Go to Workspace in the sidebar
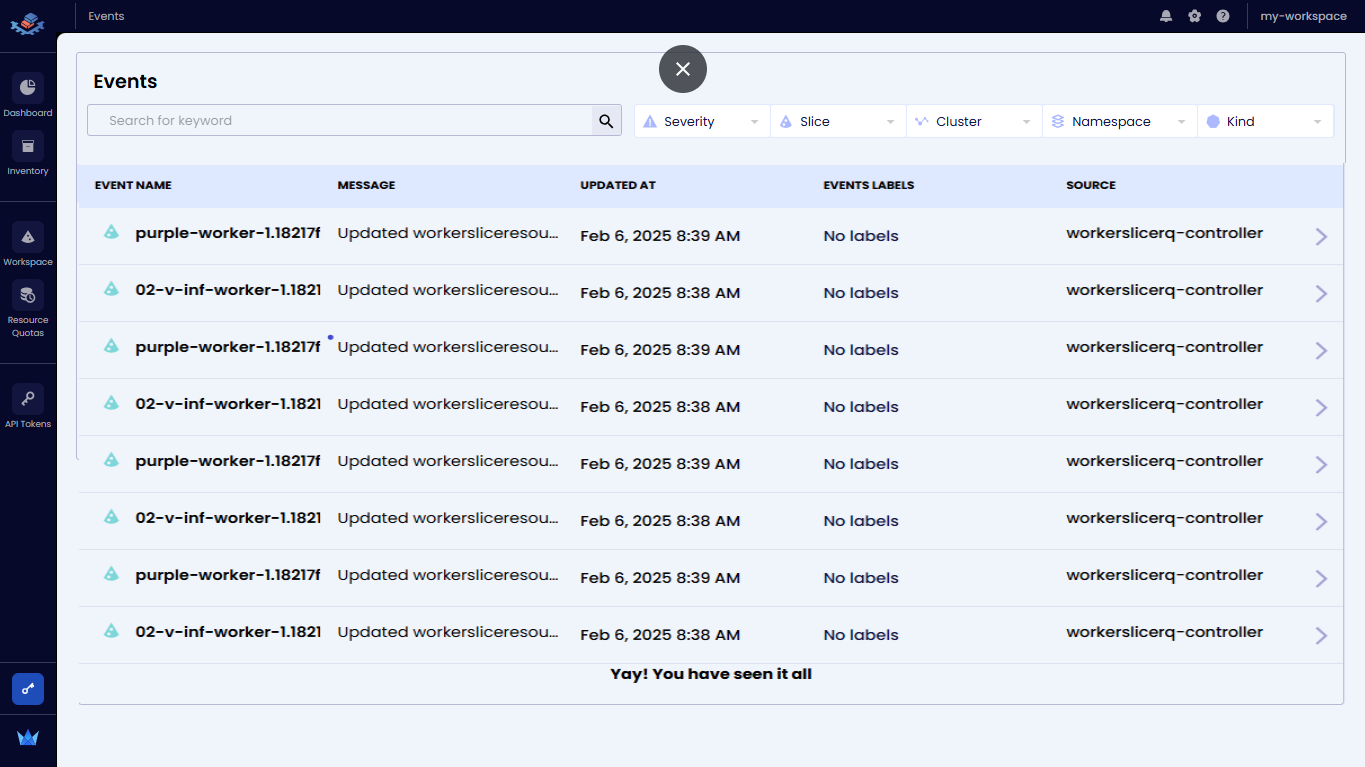Screen dimensions: 1365x767 point(28,237)
